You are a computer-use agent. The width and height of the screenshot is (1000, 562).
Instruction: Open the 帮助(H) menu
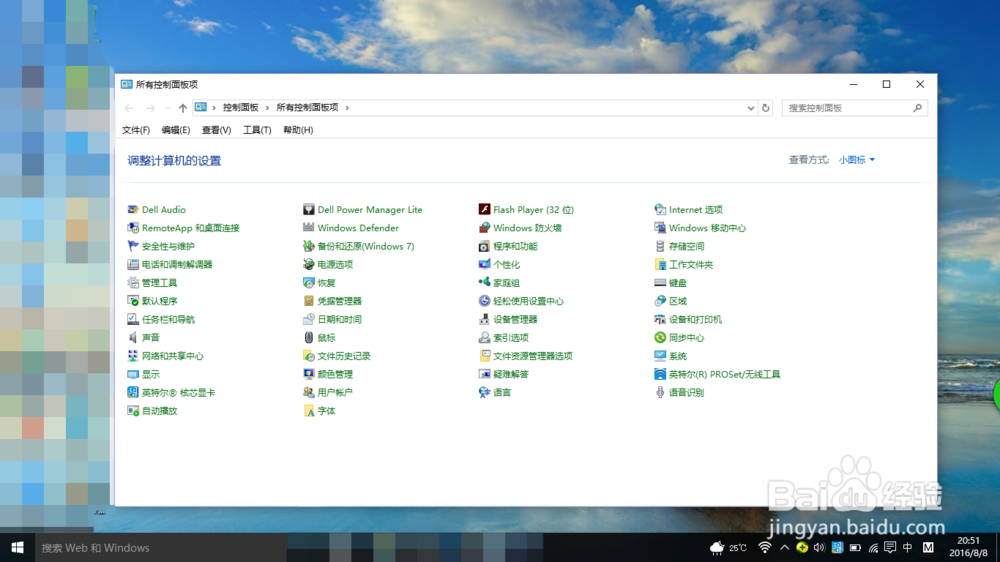click(298, 130)
